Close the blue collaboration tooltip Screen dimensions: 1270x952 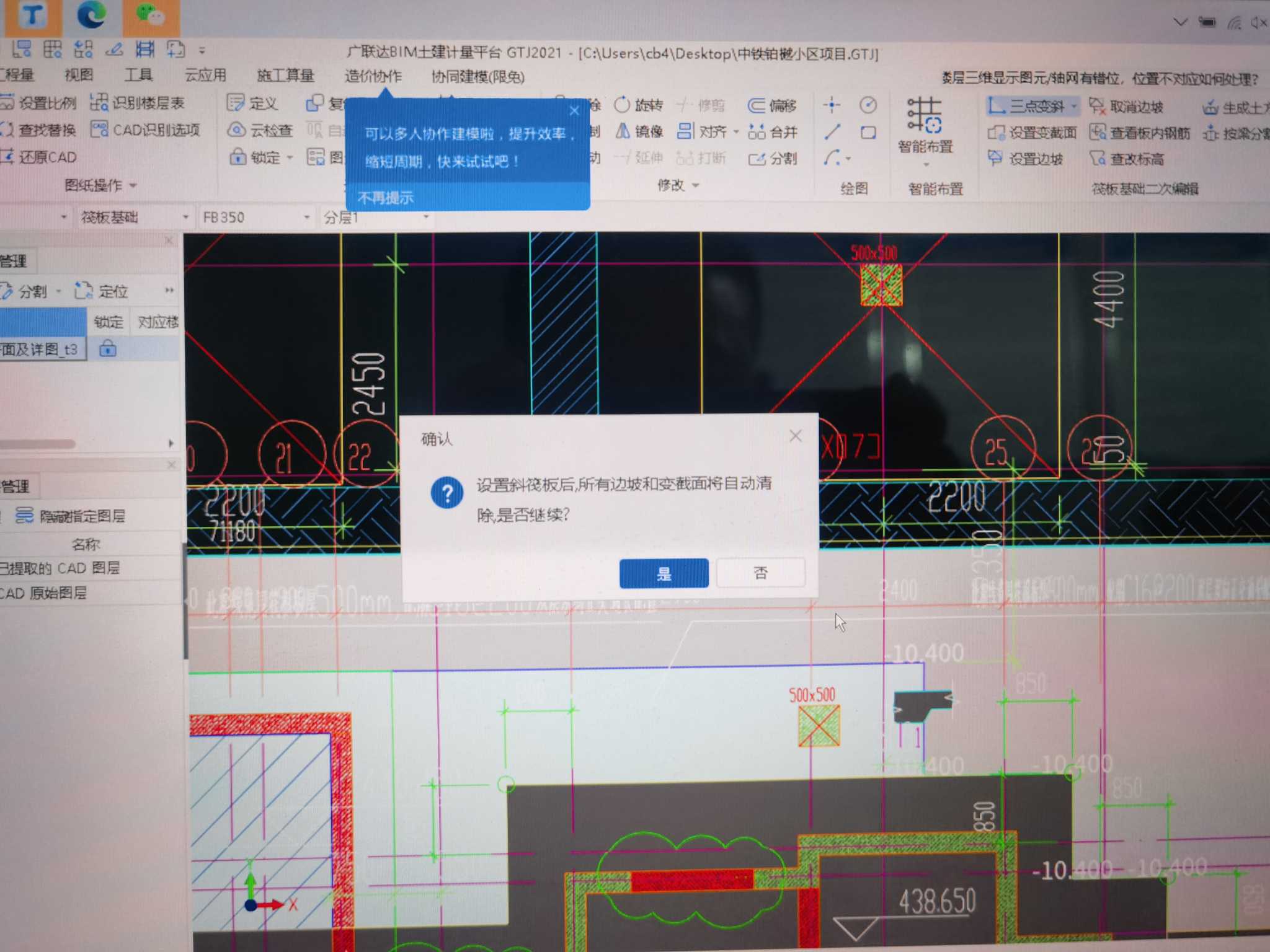574,111
